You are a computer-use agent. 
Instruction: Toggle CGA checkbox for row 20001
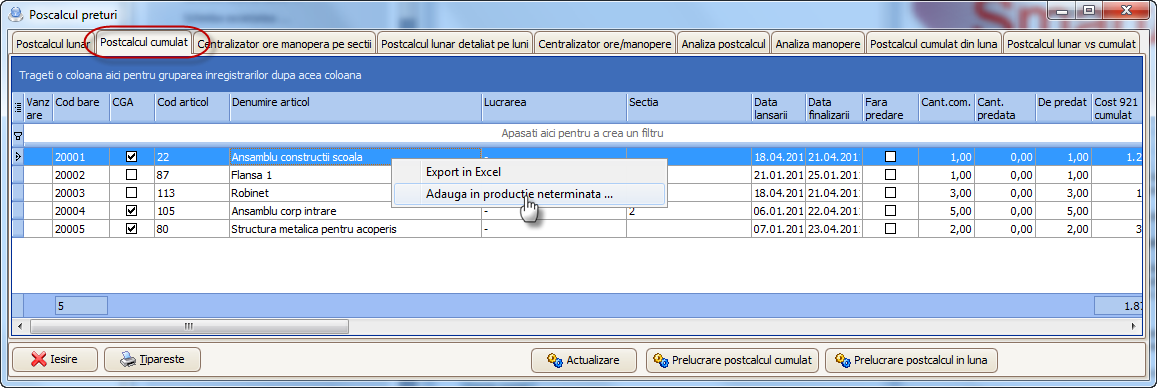pyautogui.click(x=131, y=156)
